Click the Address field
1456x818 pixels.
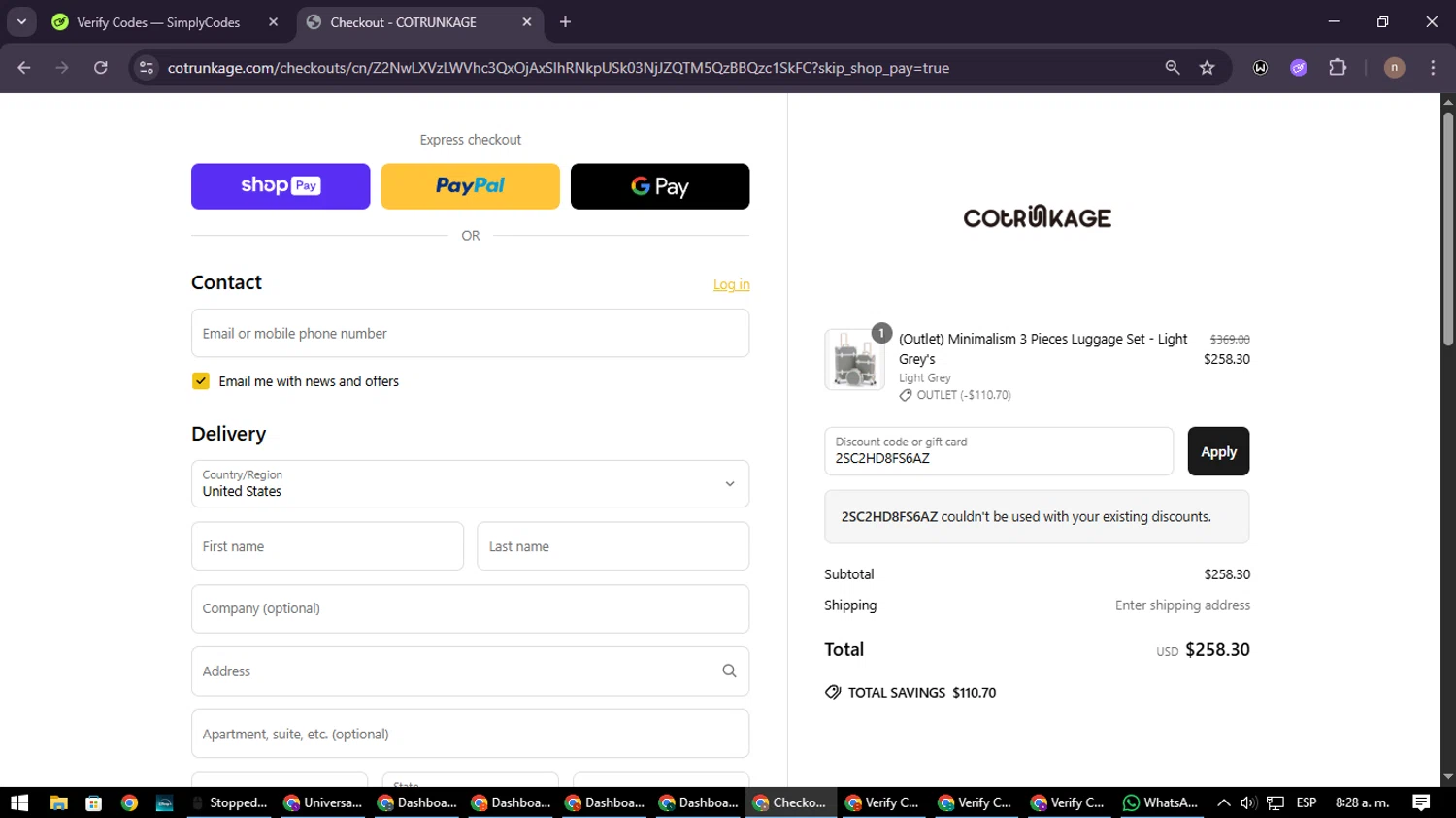click(470, 671)
